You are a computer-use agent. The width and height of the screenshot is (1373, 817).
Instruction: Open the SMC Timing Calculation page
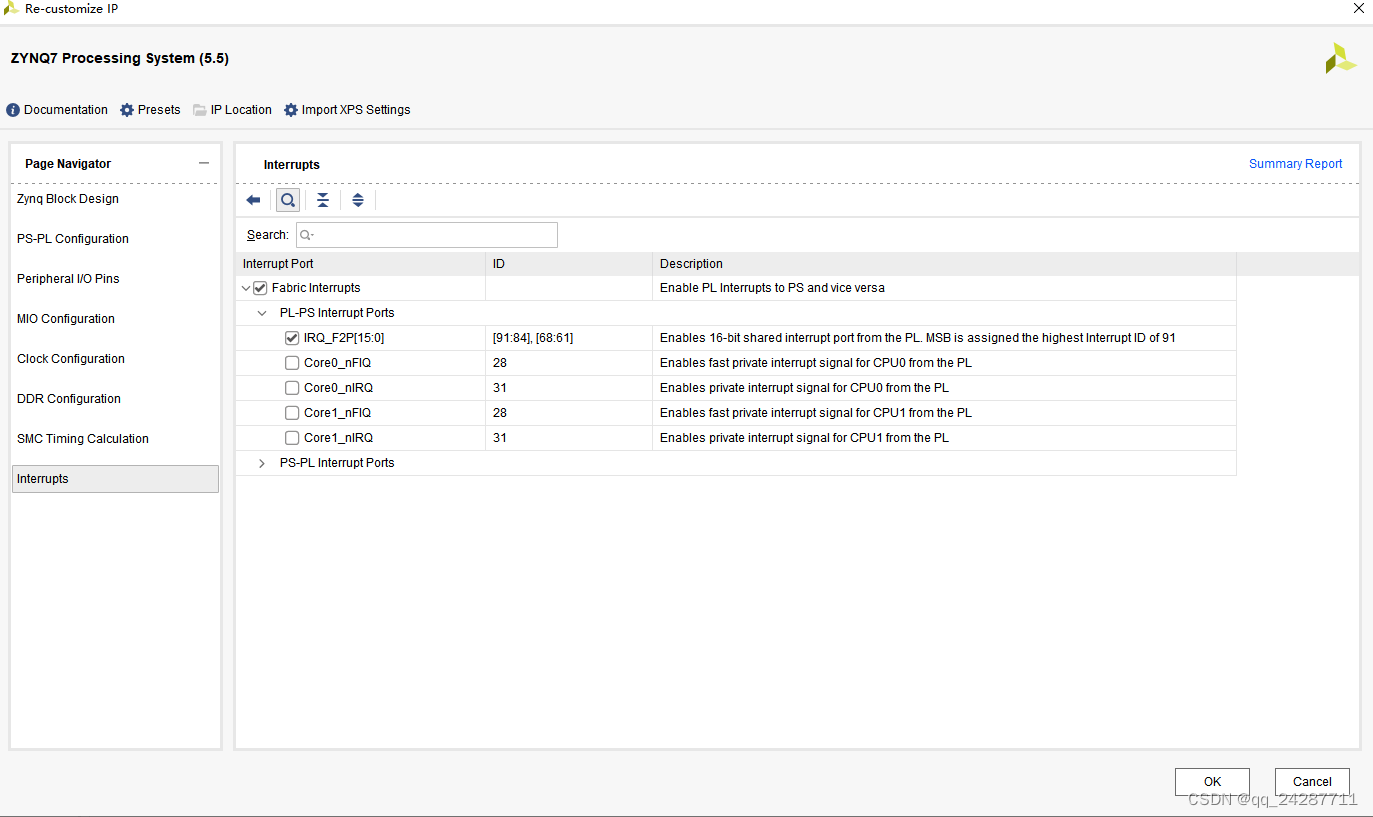[x=83, y=439]
